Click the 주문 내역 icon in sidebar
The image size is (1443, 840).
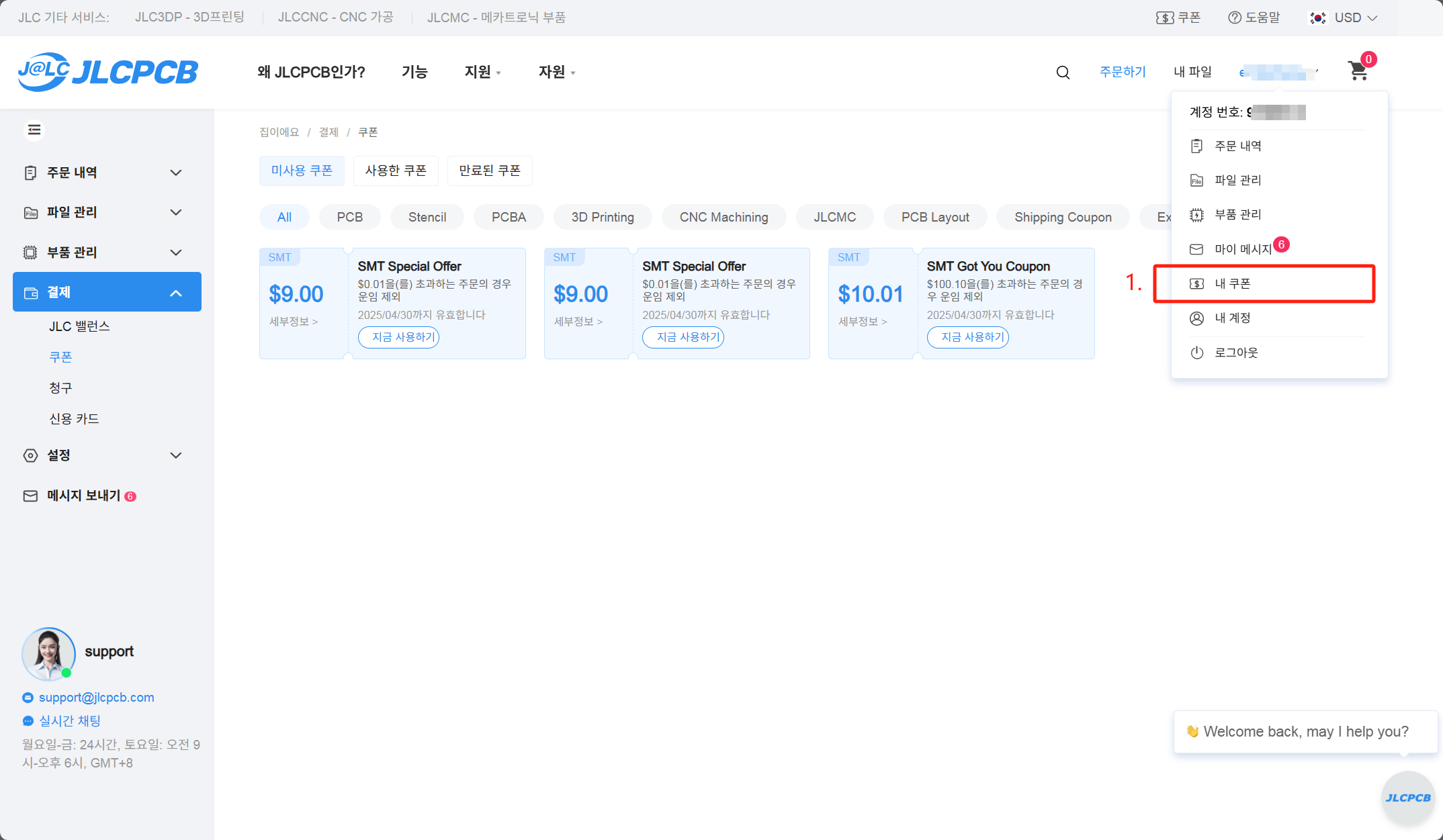(x=30, y=173)
